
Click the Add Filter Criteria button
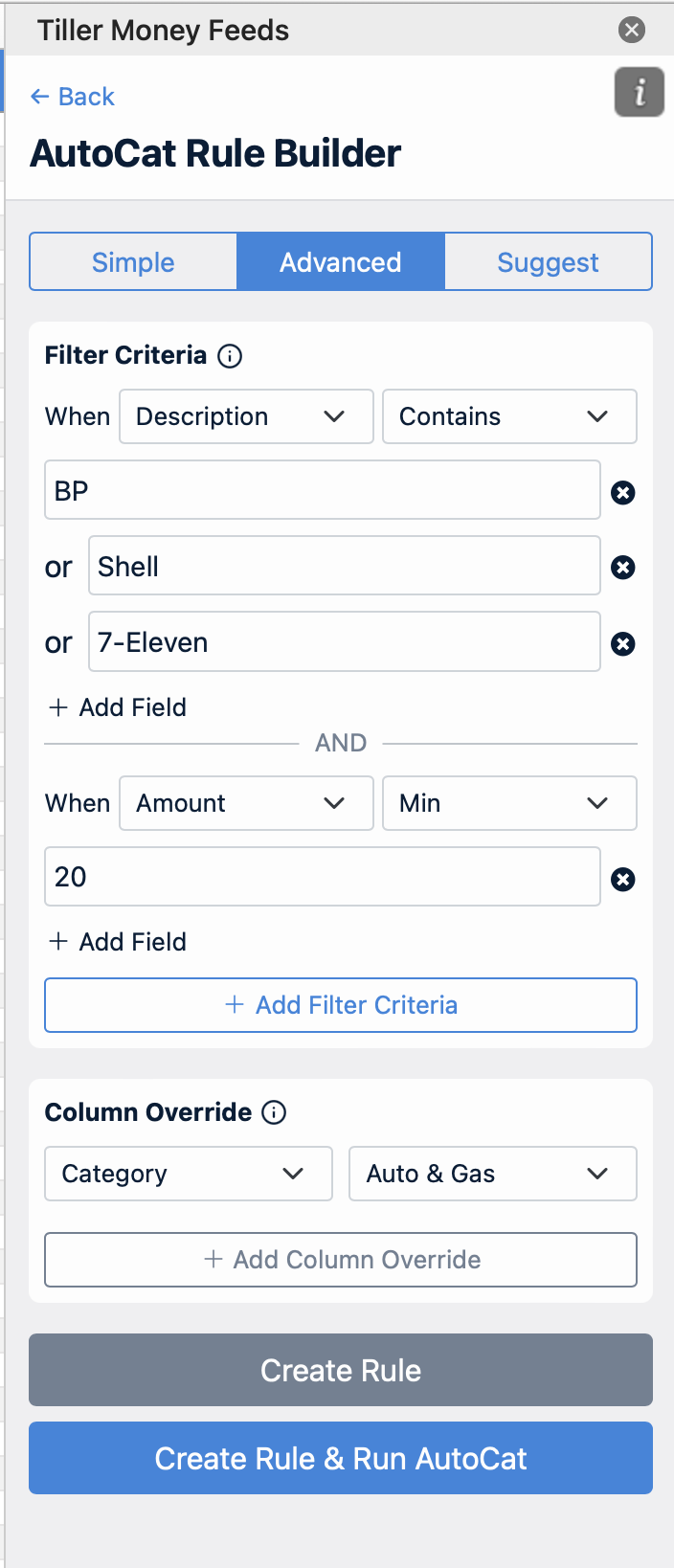tap(341, 1005)
